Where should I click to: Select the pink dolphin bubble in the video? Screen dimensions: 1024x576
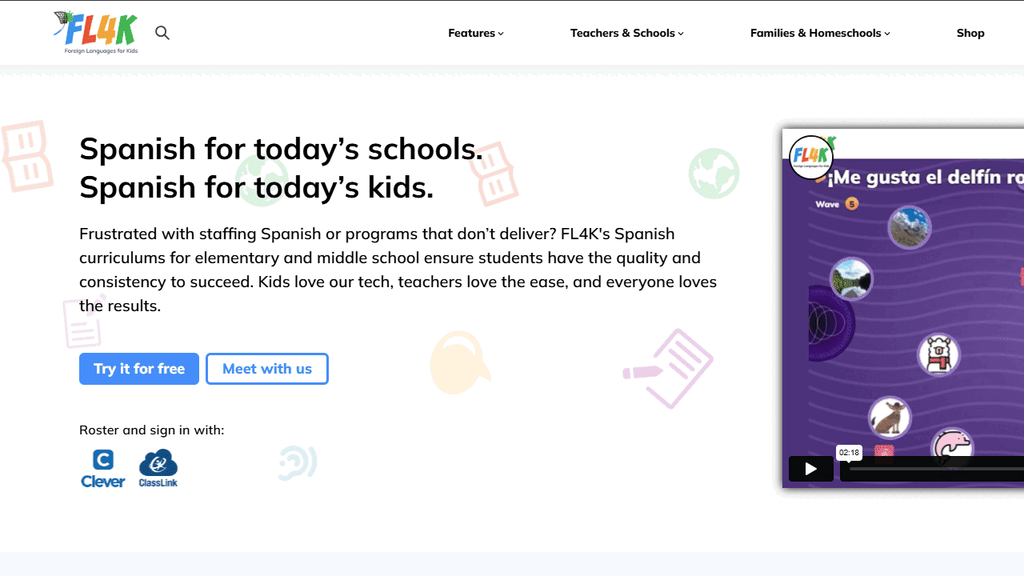tap(953, 446)
